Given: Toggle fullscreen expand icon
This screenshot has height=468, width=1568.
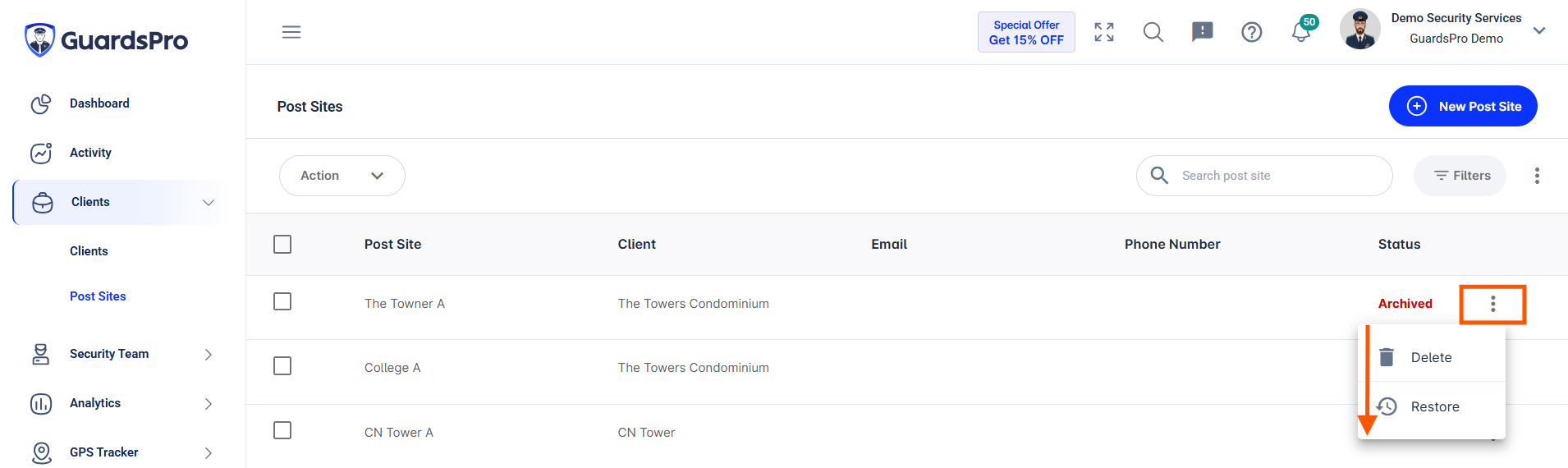Looking at the screenshot, I should pyautogui.click(x=1104, y=32).
